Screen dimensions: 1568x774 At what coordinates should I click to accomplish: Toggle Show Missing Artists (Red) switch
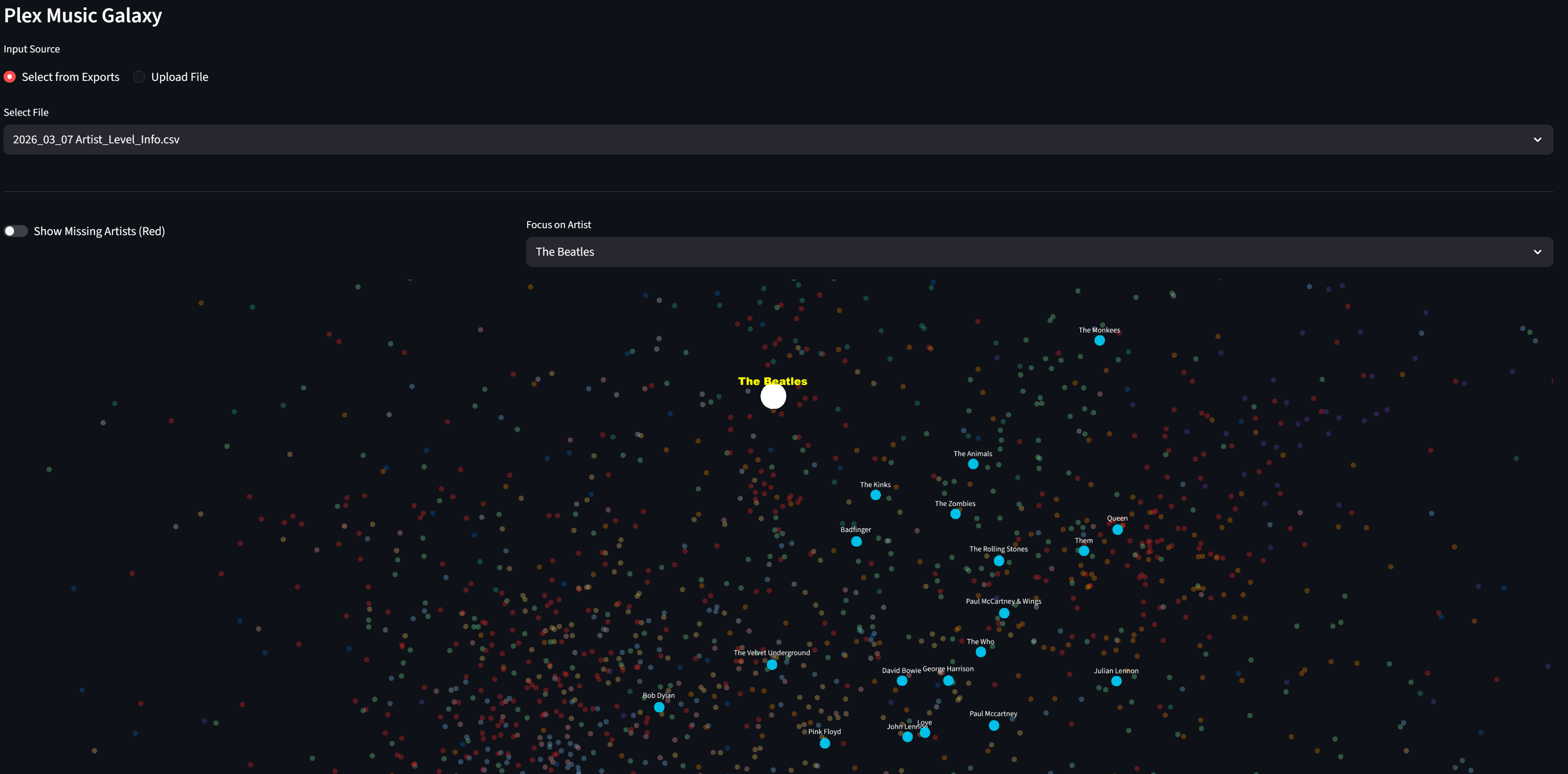[16, 231]
